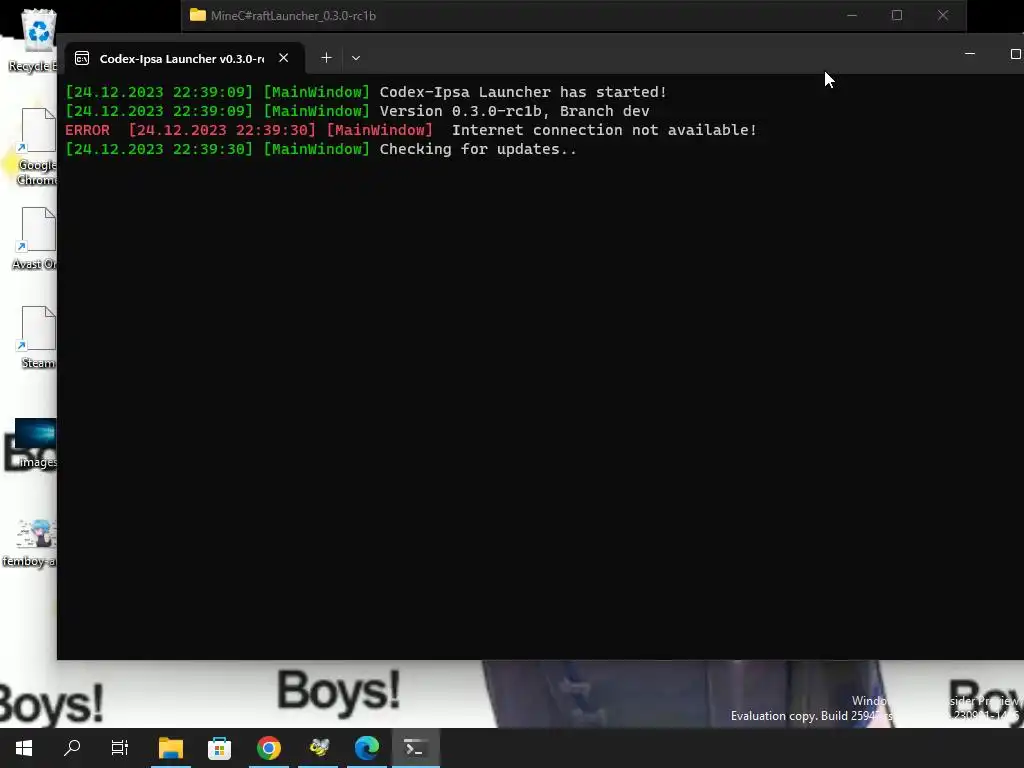
Task: Select the Avast desktop shortcut
Action: click(x=36, y=238)
